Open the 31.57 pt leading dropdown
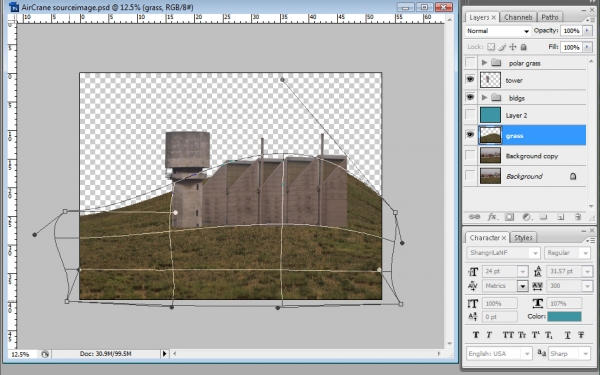The image size is (600, 375). coord(587,271)
